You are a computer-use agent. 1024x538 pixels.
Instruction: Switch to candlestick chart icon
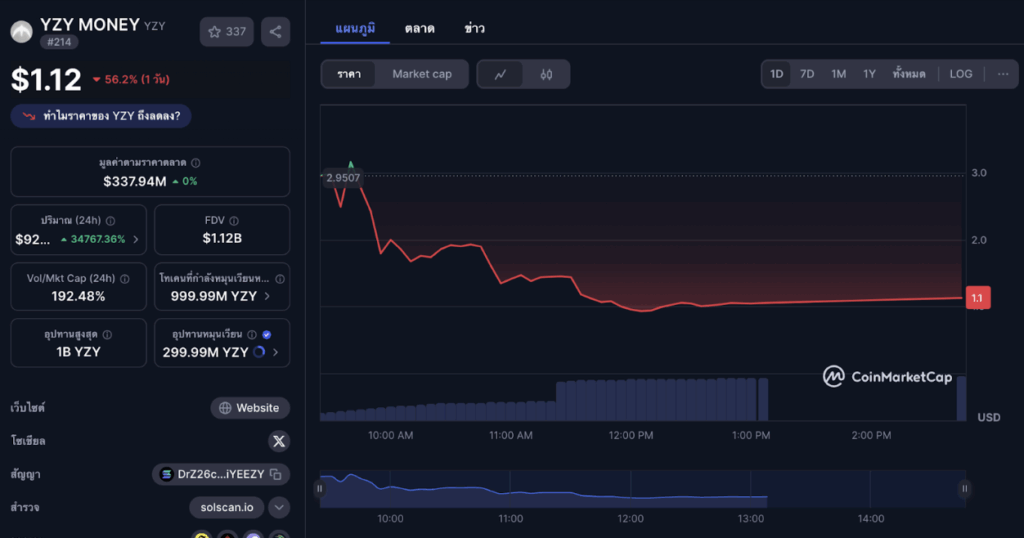click(546, 74)
